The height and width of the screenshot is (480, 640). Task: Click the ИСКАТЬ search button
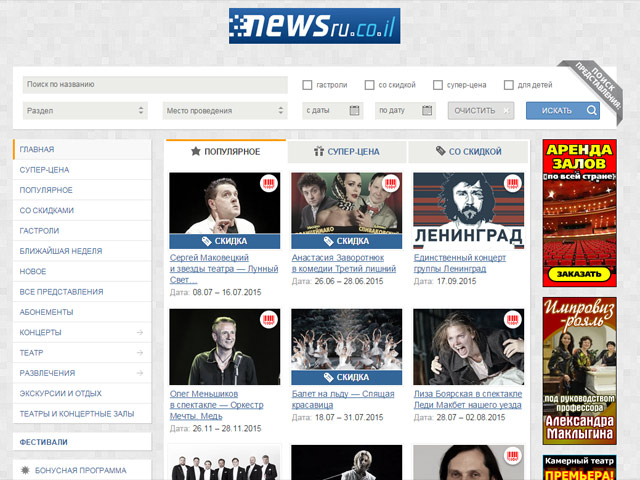[563, 111]
